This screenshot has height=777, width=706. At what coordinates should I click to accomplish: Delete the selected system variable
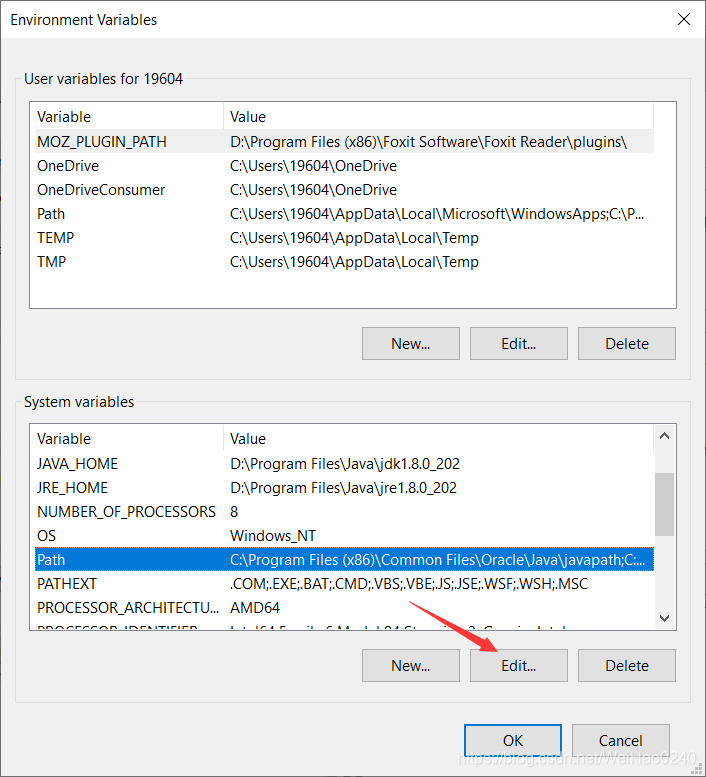pos(626,665)
